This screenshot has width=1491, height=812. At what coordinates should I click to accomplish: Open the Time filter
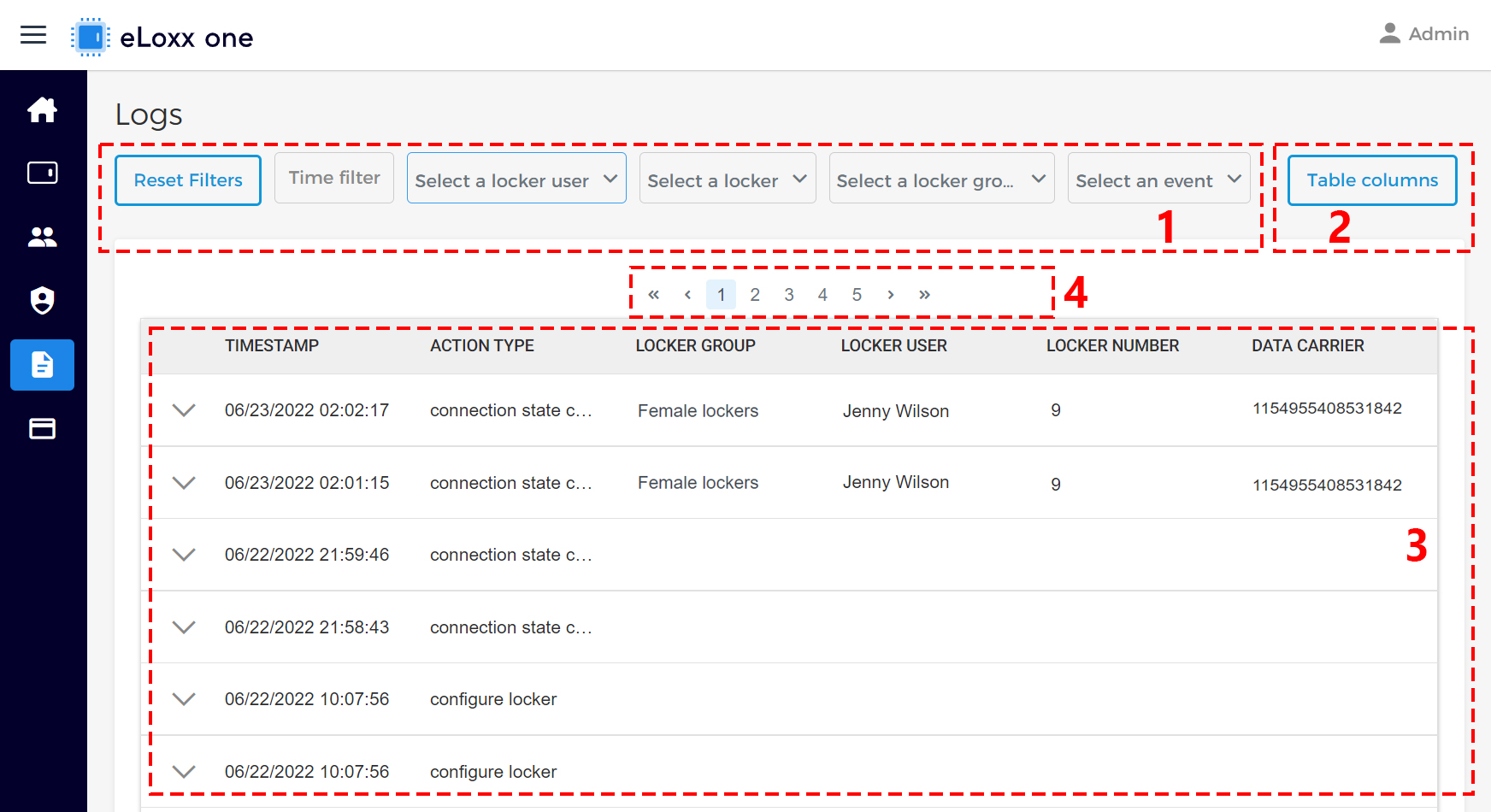[x=334, y=178]
